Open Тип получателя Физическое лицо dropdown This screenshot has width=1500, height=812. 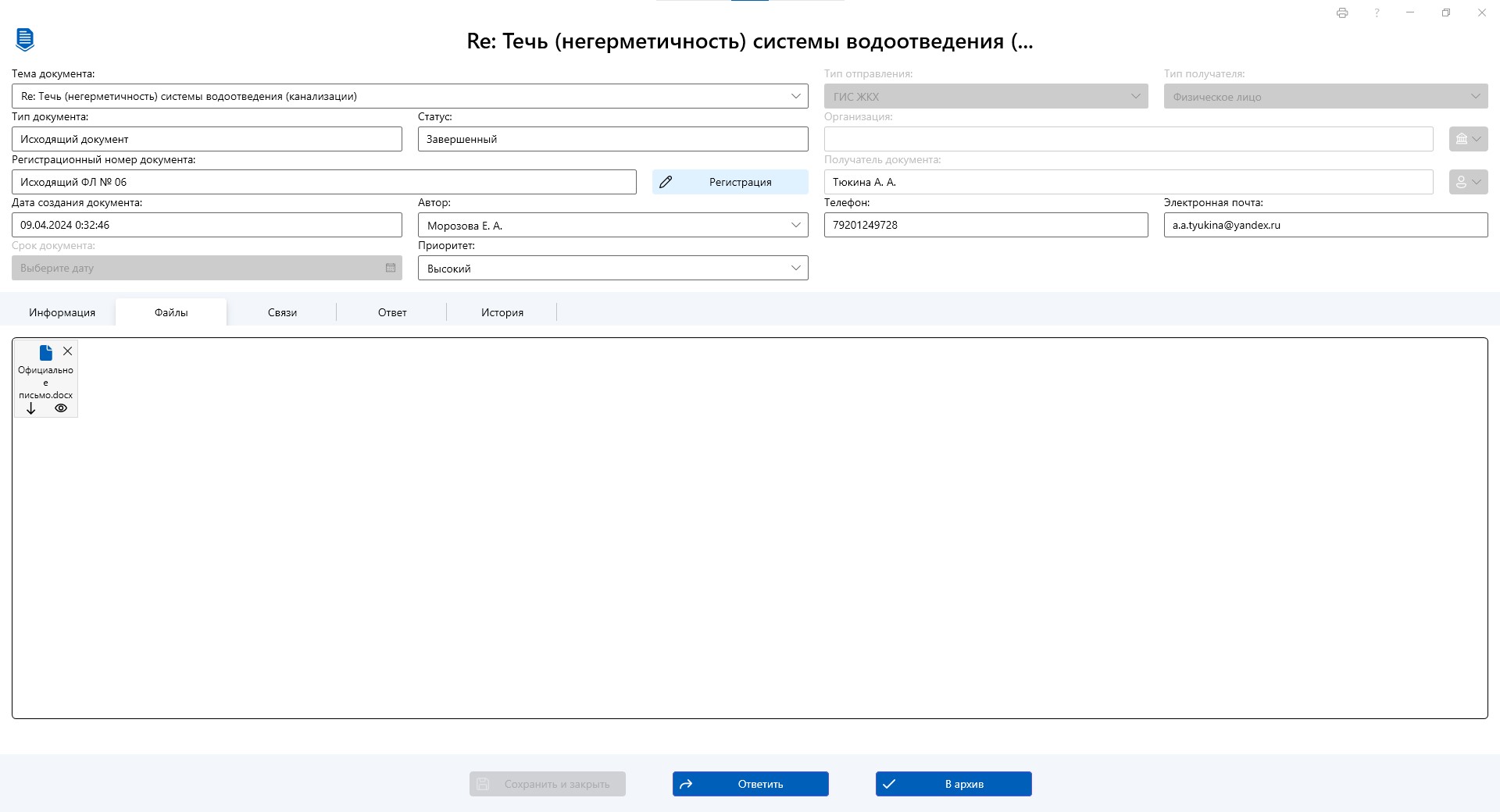coord(1326,96)
